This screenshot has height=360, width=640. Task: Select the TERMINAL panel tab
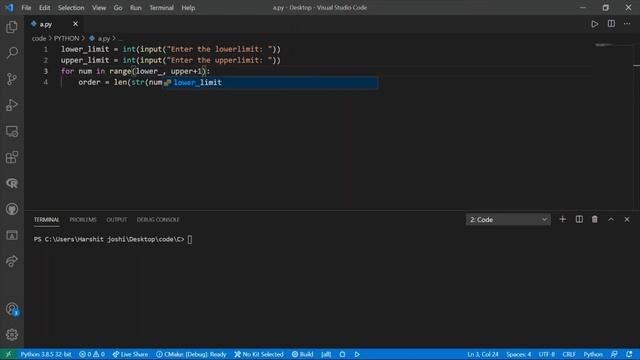[x=47, y=220]
